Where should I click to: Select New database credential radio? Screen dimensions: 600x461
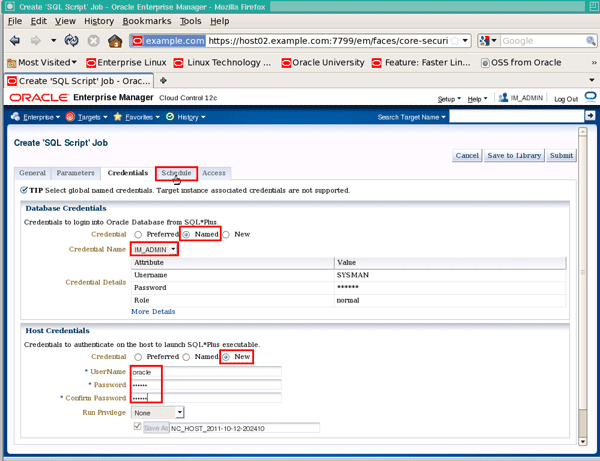[x=226, y=235]
